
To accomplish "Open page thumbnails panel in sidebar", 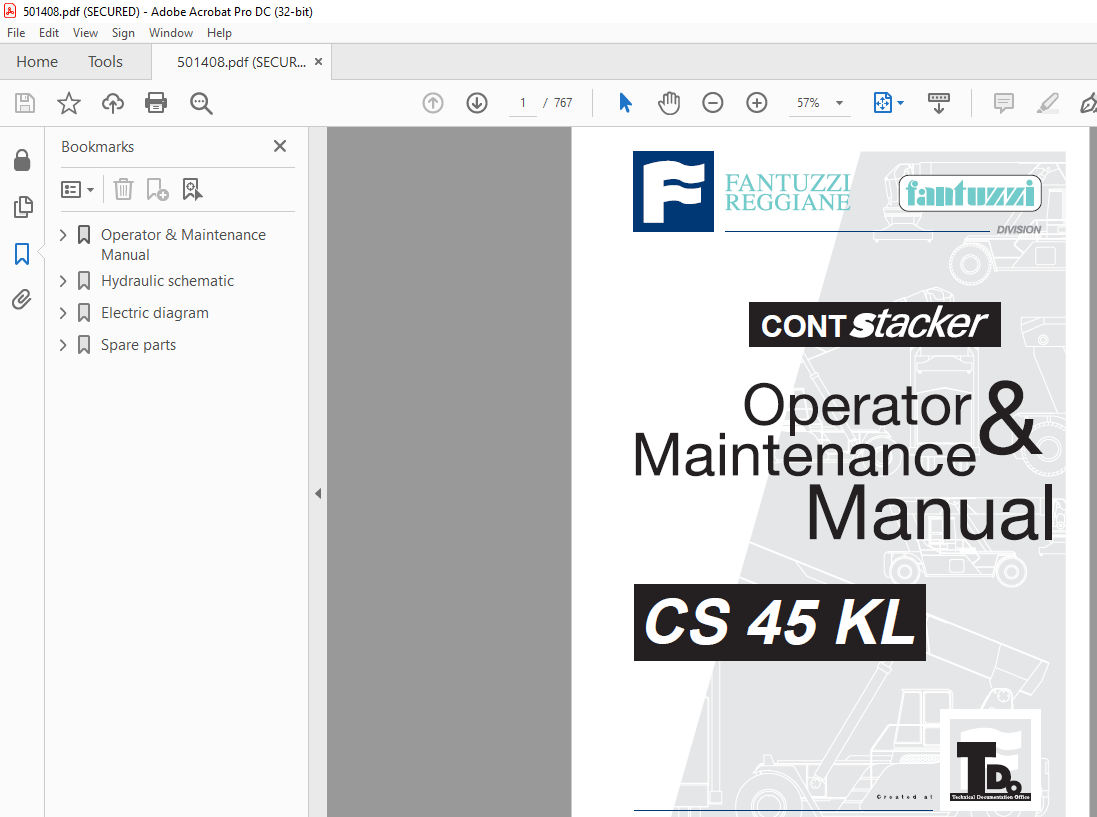I will click(22, 207).
